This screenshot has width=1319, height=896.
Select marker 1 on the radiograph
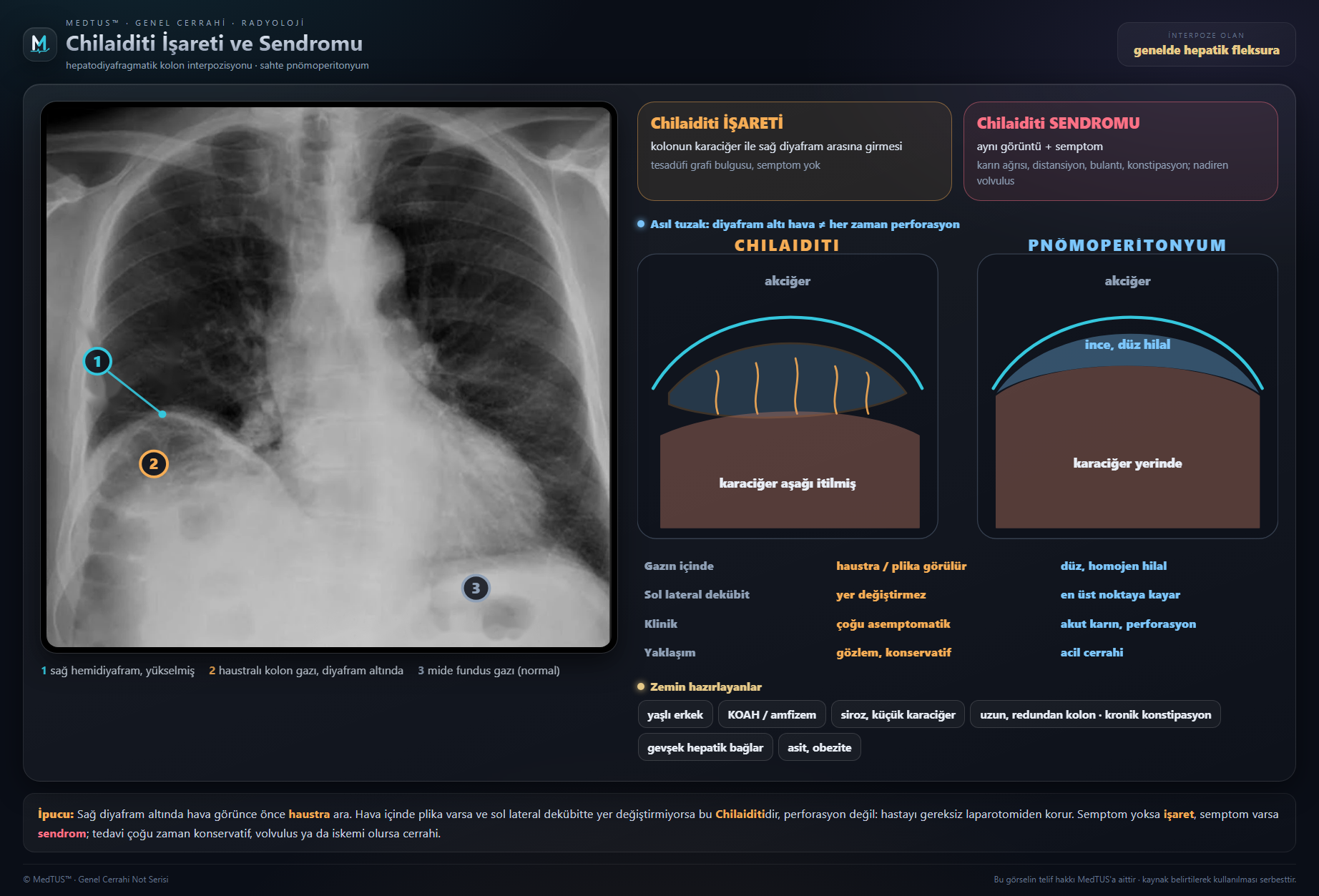click(98, 361)
